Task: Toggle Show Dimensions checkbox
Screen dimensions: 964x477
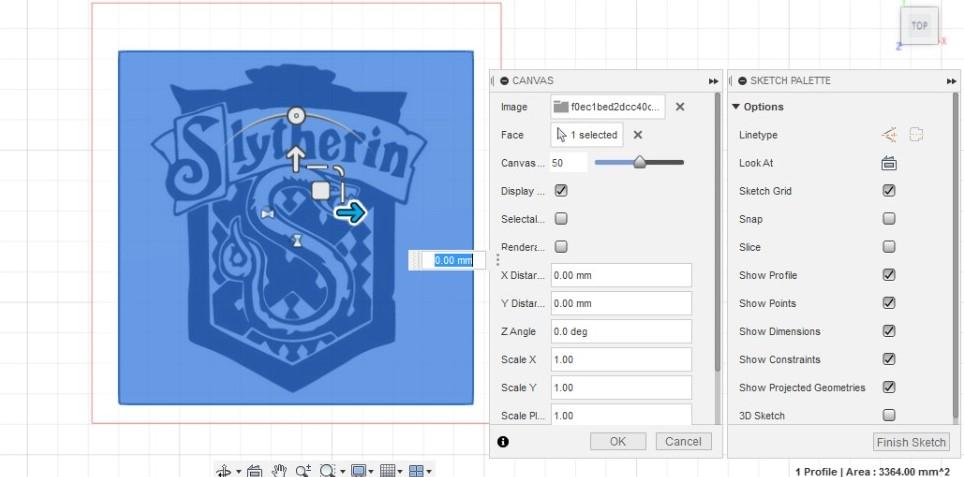Action: pos(889,331)
